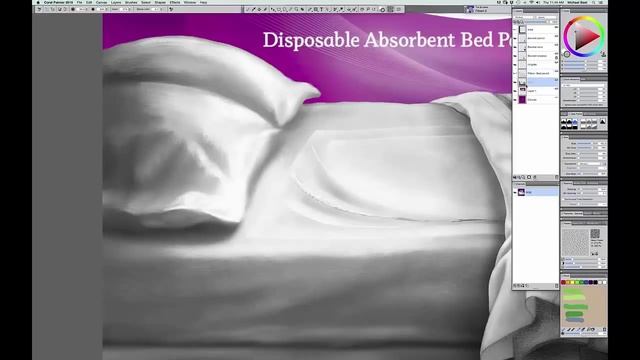
Task: Open the small paper selector thumbnail
Action: point(596,233)
